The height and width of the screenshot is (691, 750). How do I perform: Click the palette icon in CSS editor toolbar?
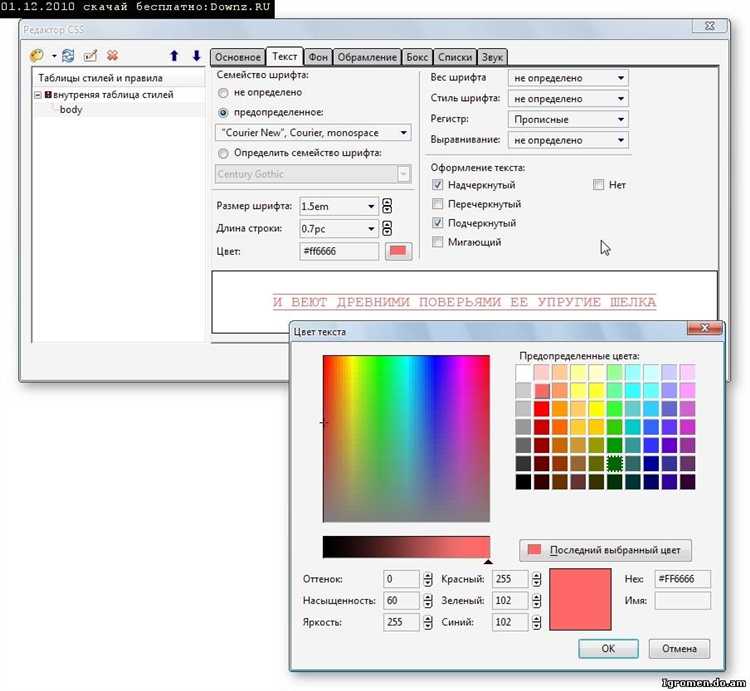(x=37, y=55)
